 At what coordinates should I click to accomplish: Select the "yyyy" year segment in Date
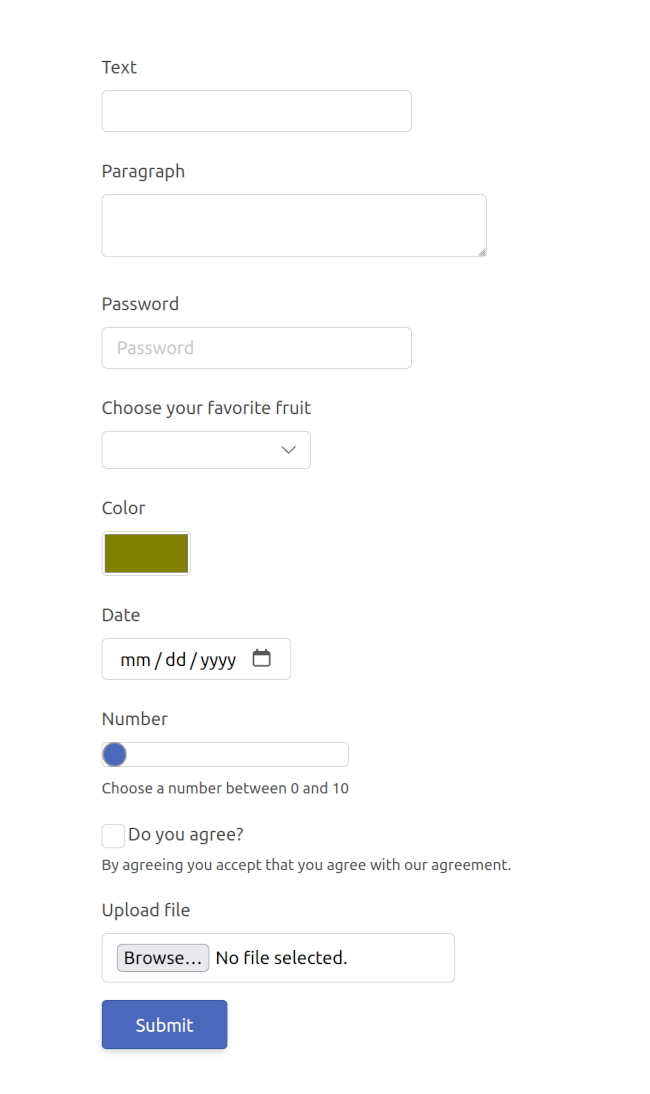[218, 660]
